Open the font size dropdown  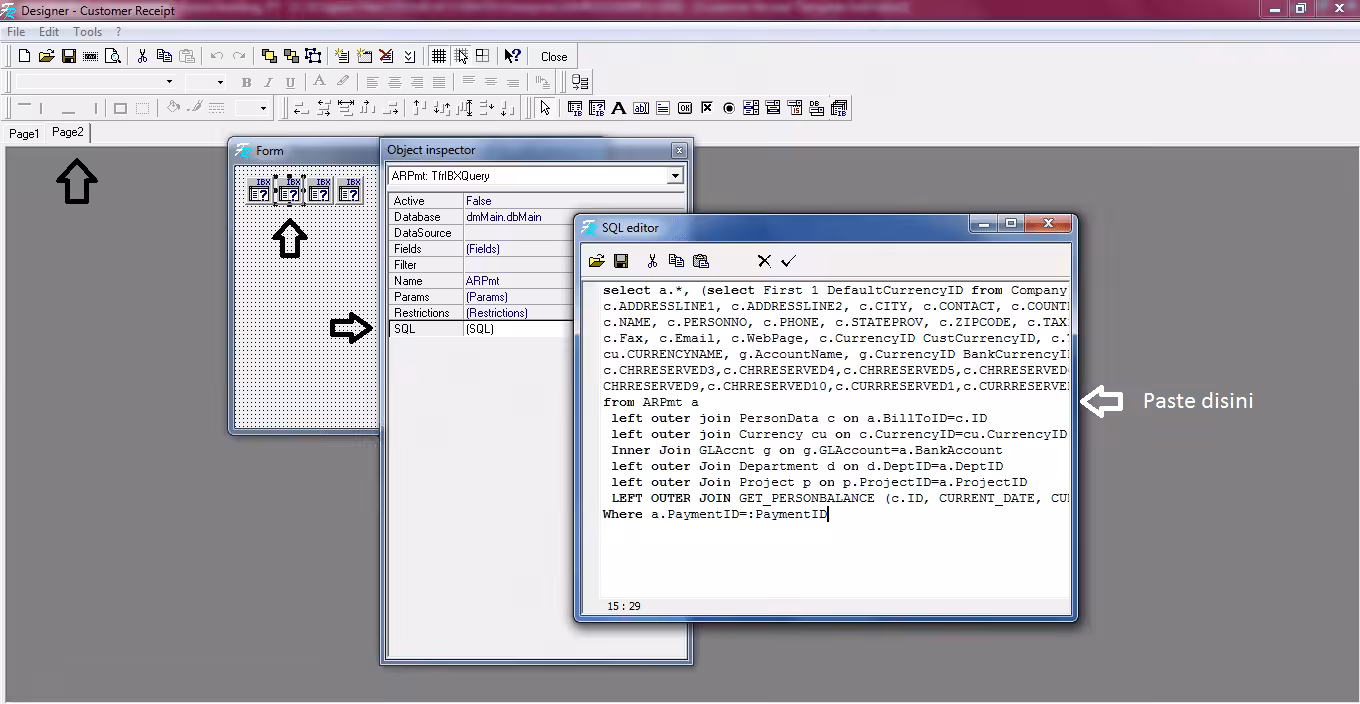point(218,82)
